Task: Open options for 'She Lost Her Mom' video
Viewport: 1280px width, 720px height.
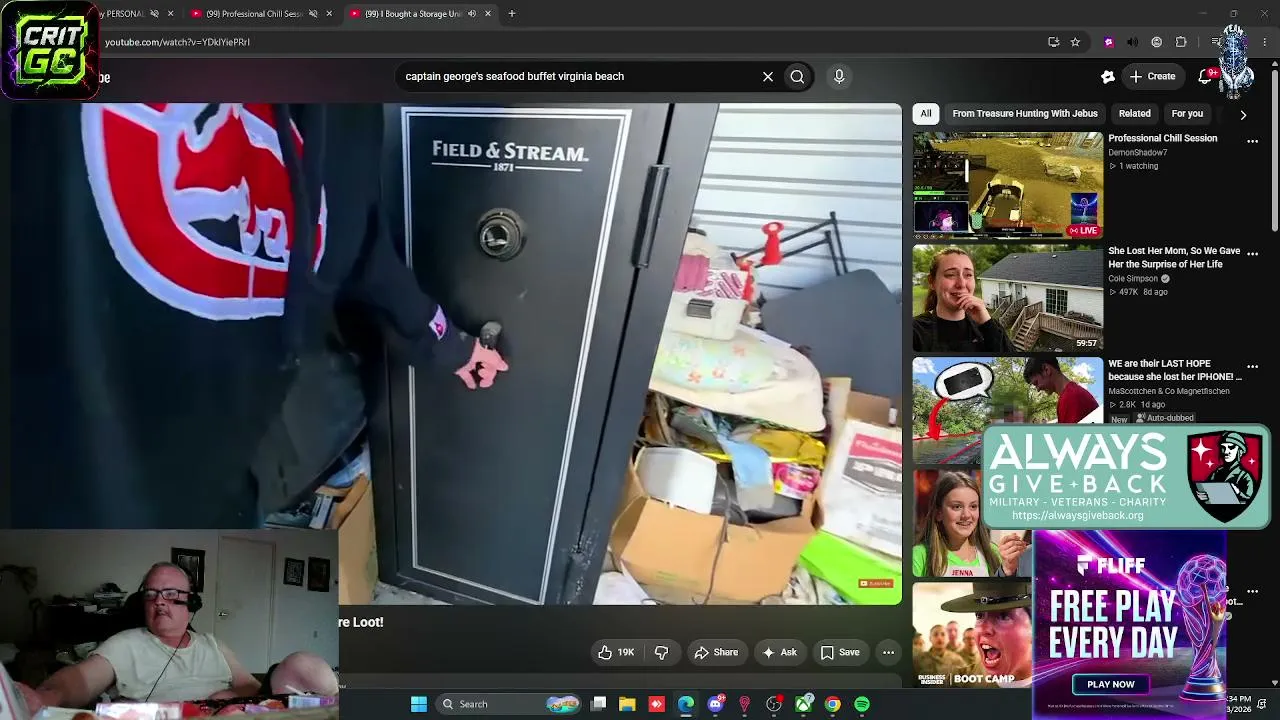Action: point(1252,255)
